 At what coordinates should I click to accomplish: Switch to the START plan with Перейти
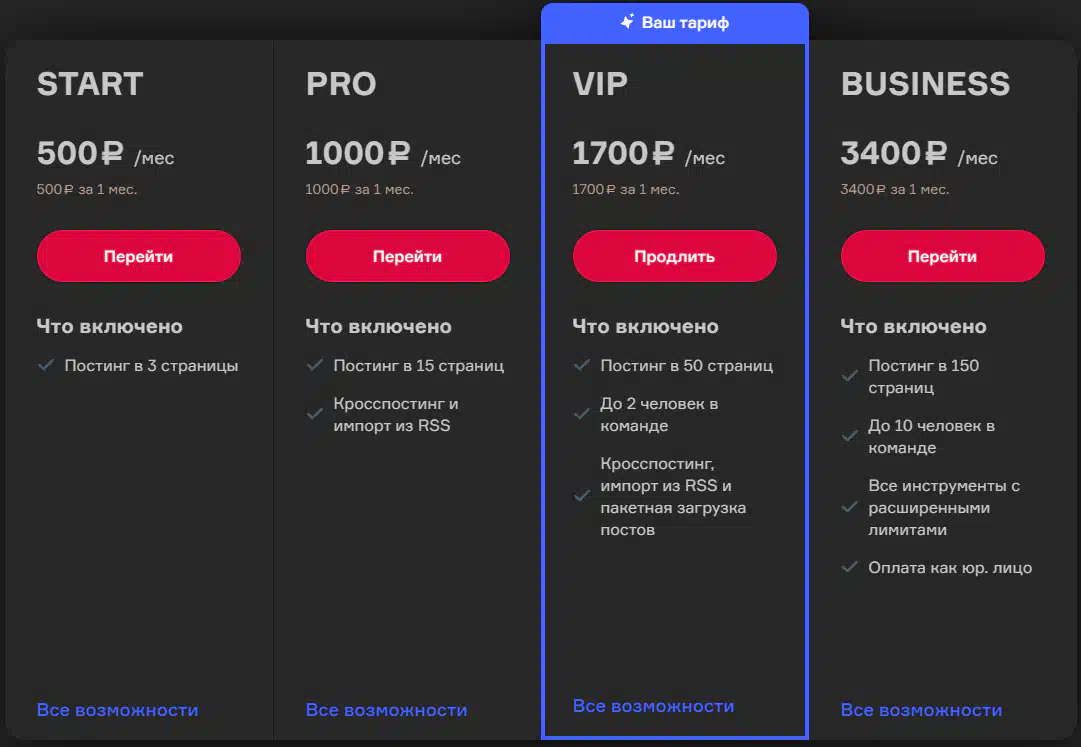pos(139,256)
